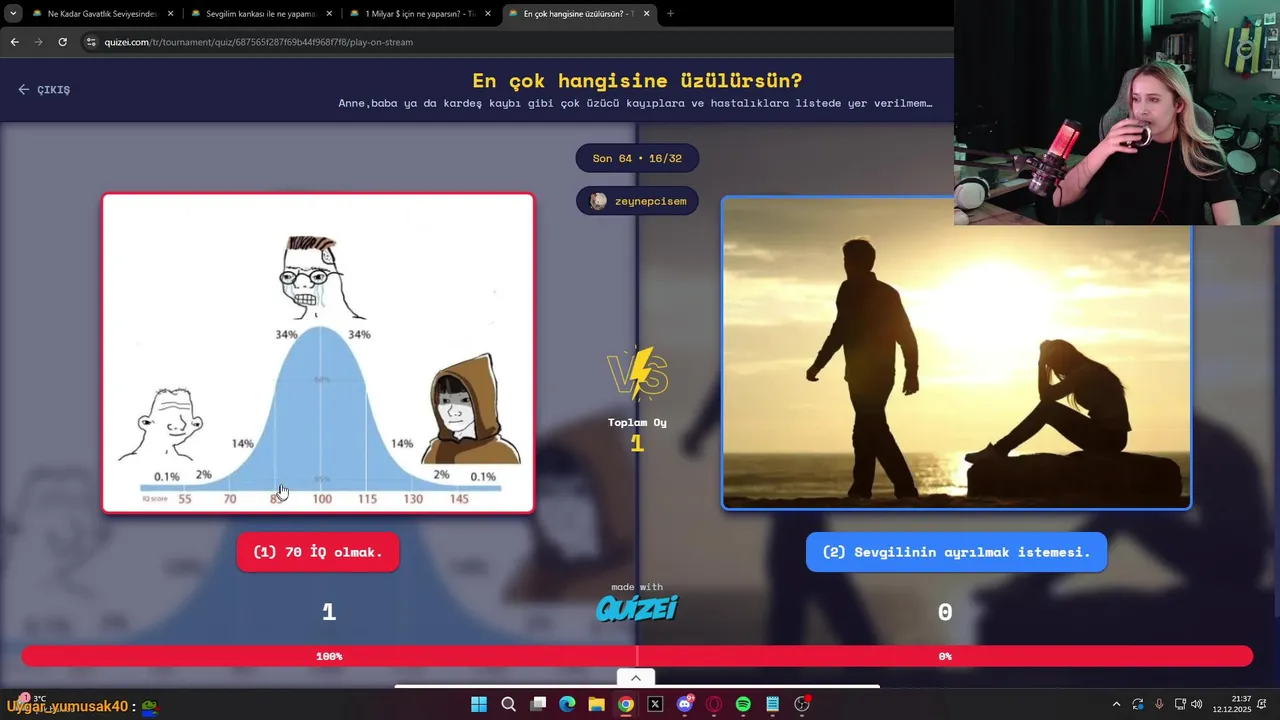This screenshot has height=720, width=1280.
Task: Click the quiz title 'En çok hangisine üzülürsün?'
Action: tap(637, 81)
